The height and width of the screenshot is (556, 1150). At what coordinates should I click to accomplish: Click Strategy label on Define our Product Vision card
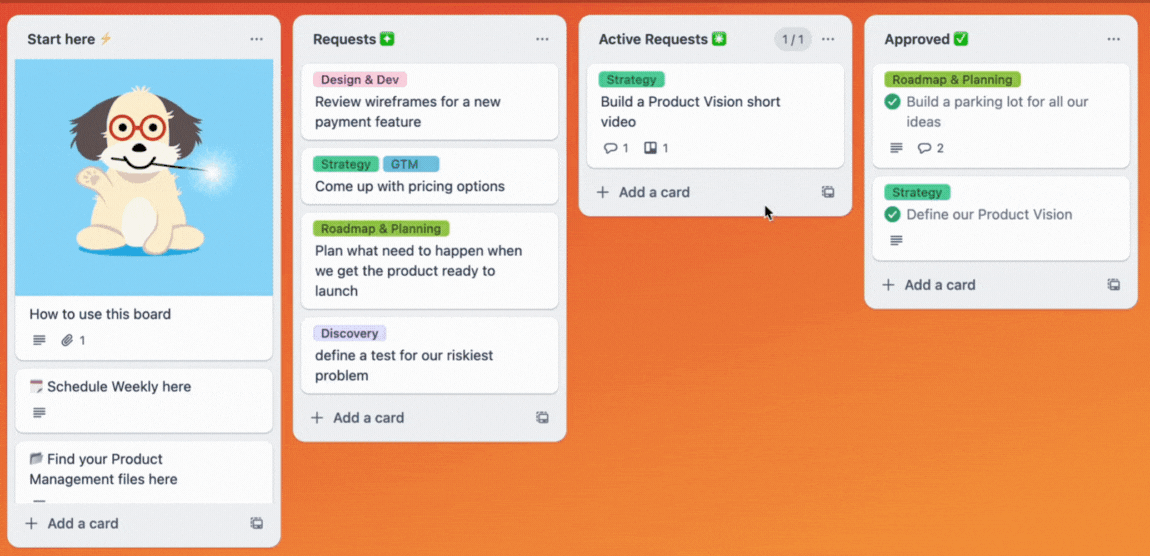pyautogui.click(x=917, y=193)
